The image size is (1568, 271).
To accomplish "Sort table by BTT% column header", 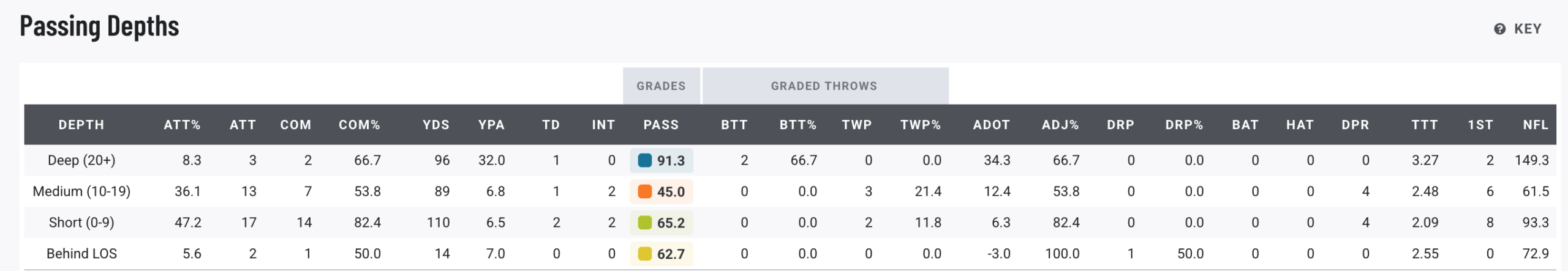I will coord(797,125).
